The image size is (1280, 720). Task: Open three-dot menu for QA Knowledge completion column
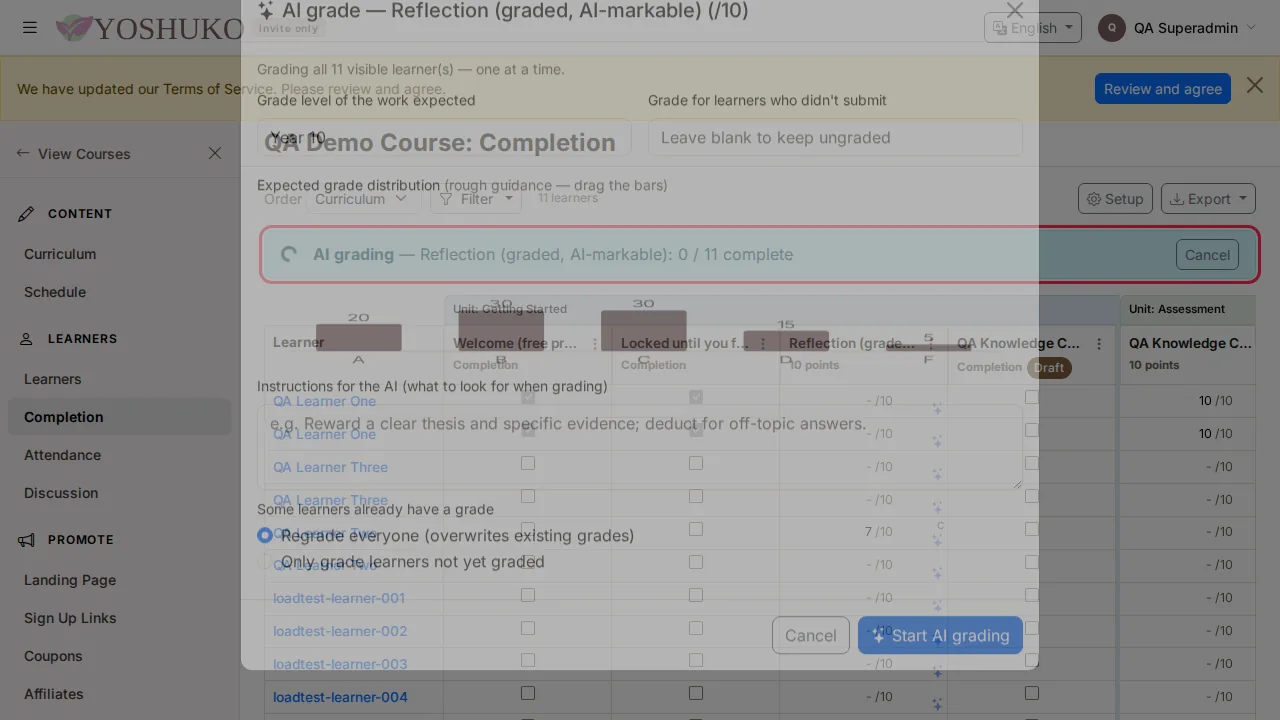point(1099,344)
